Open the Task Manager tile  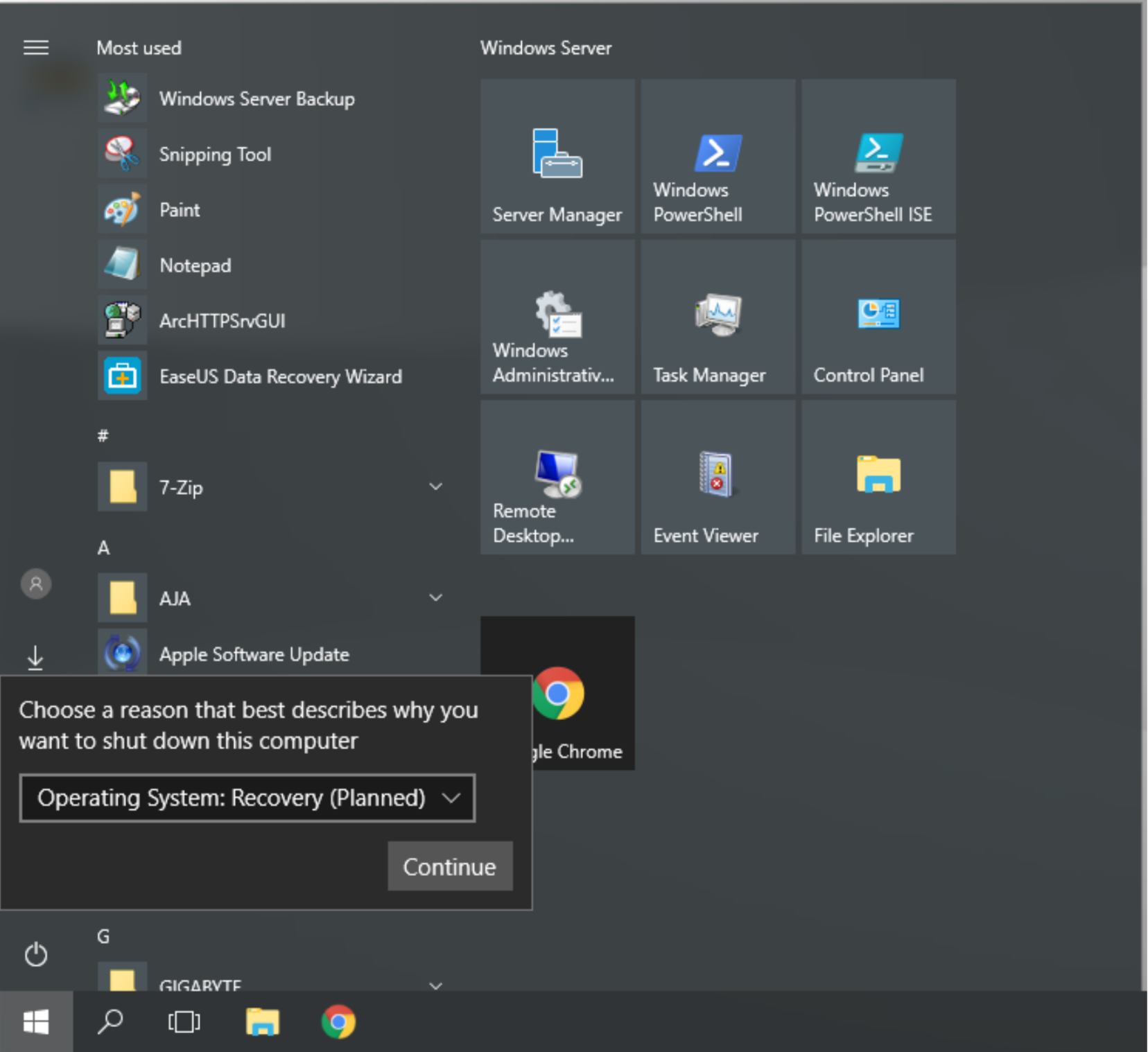(x=718, y=317)
